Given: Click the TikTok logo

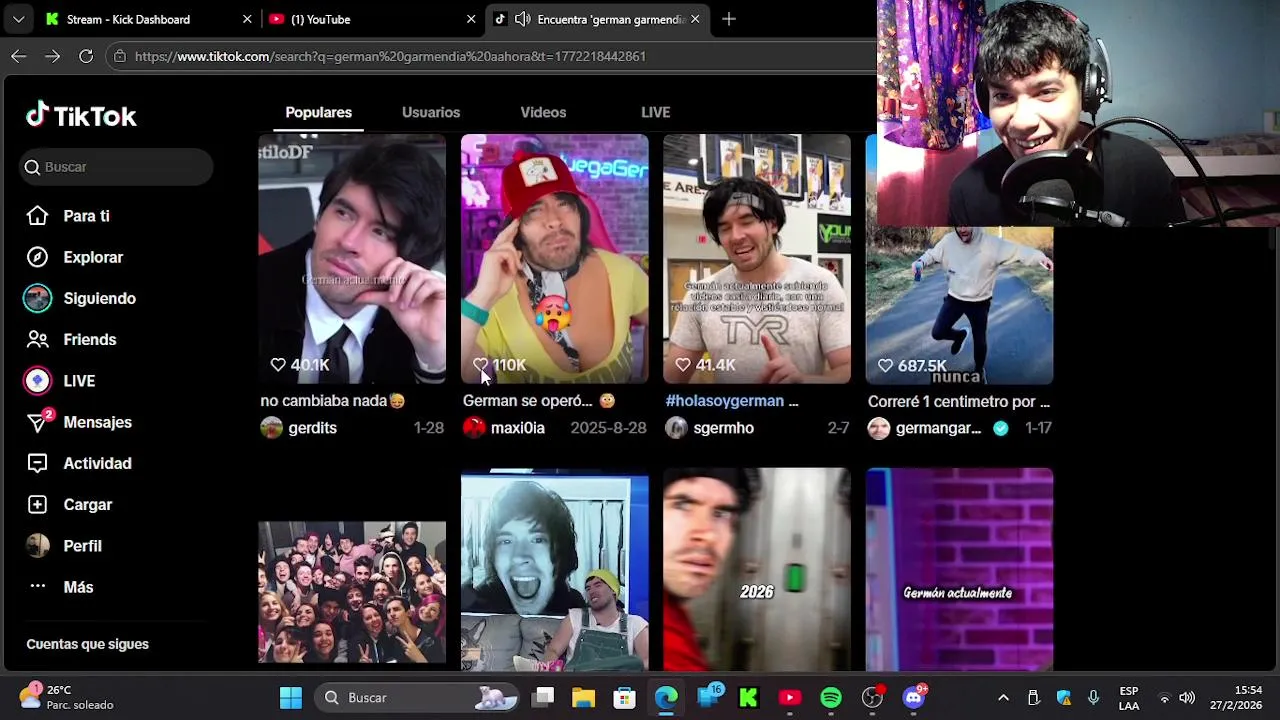Looking at the screenshot, I should pos(81,116).
